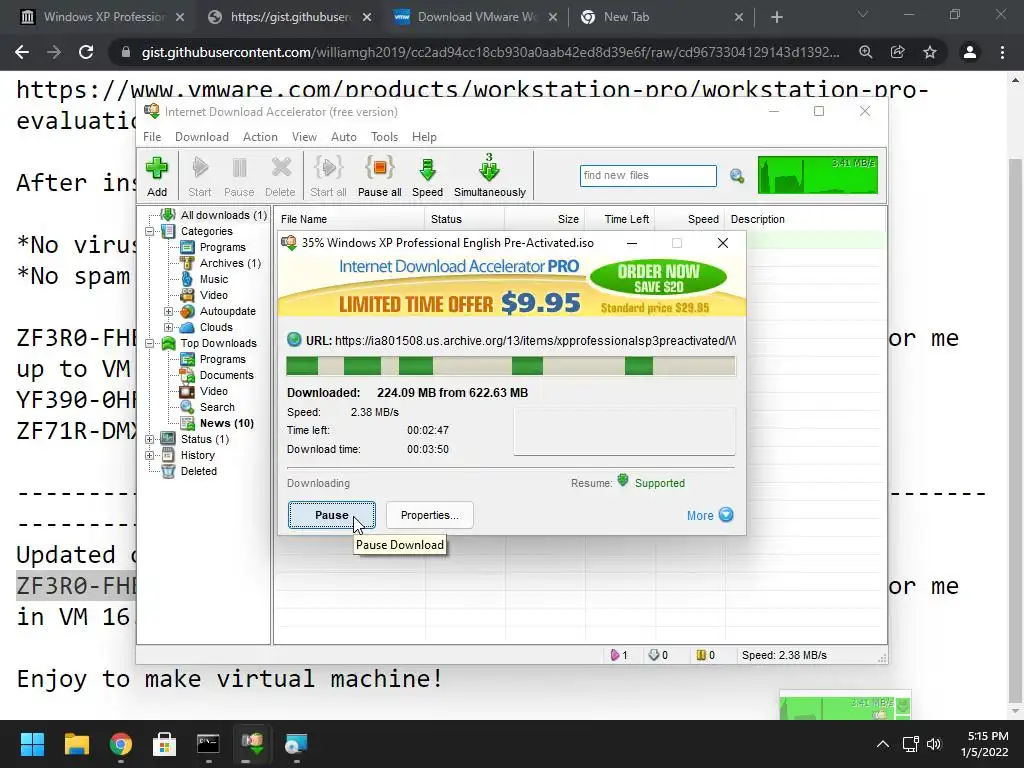Select the Search item in tree
The width and height of the screenshot is (1024, 768).
(x=217, y=407)
